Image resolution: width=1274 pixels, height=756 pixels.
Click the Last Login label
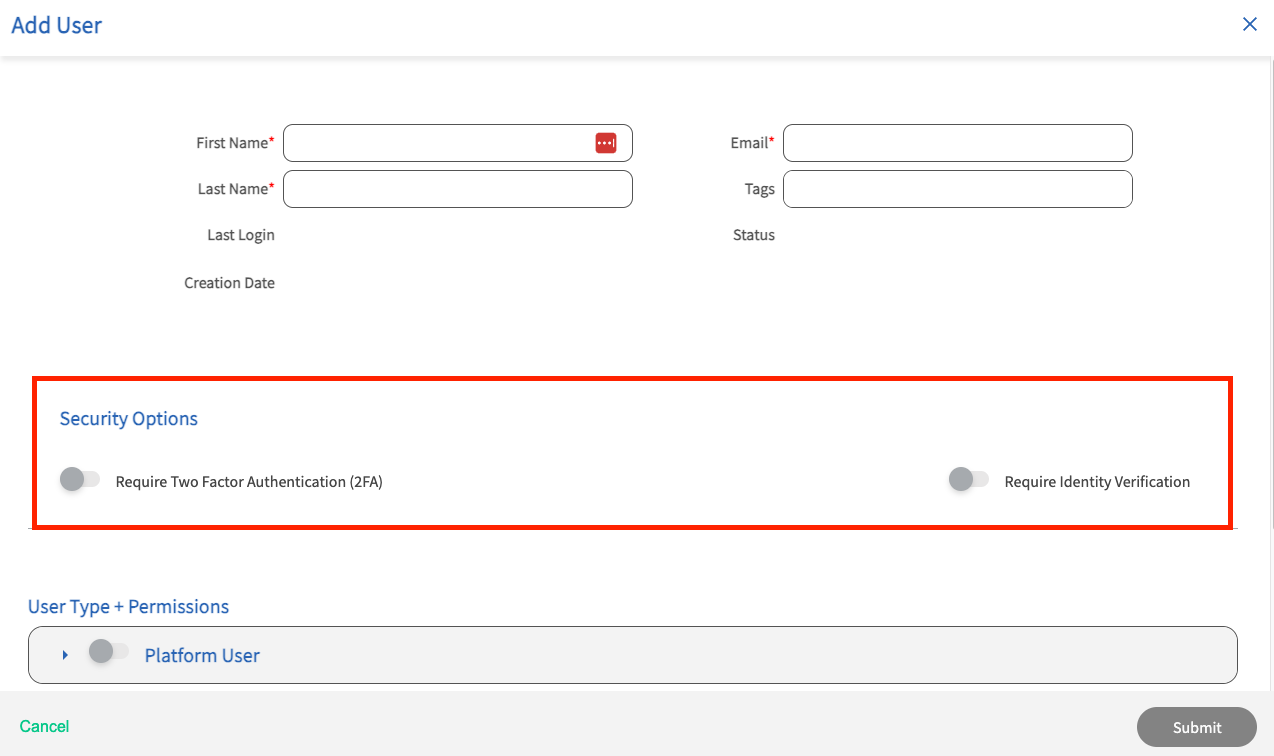click(x=241, y=235)
